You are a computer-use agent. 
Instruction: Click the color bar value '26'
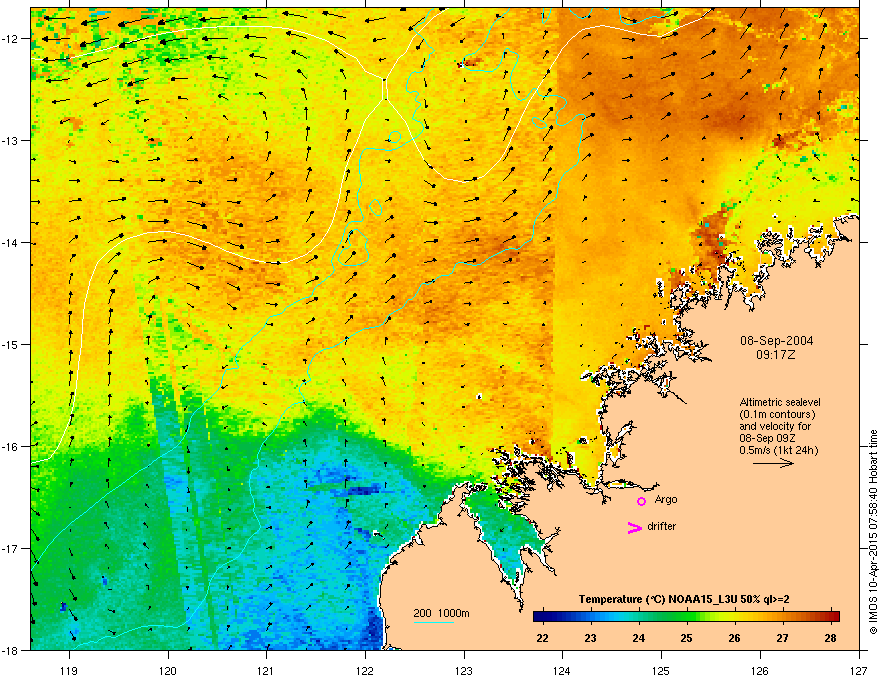click(734, 638)
